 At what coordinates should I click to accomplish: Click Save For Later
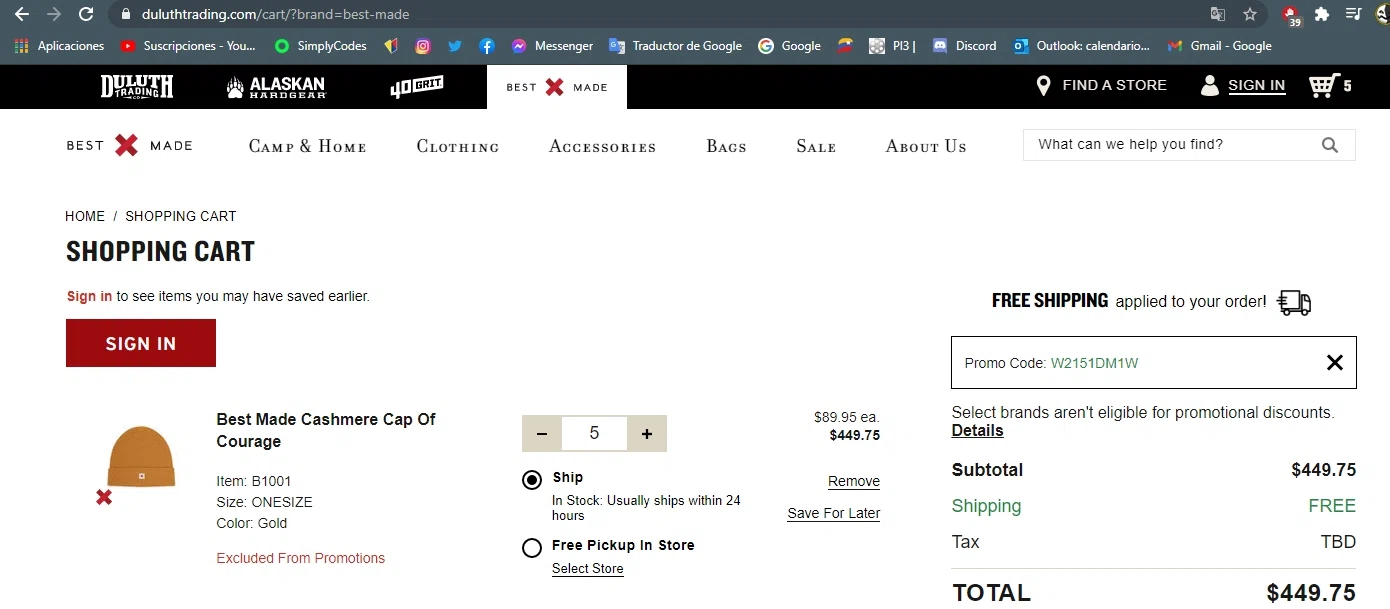coord(834,513)
